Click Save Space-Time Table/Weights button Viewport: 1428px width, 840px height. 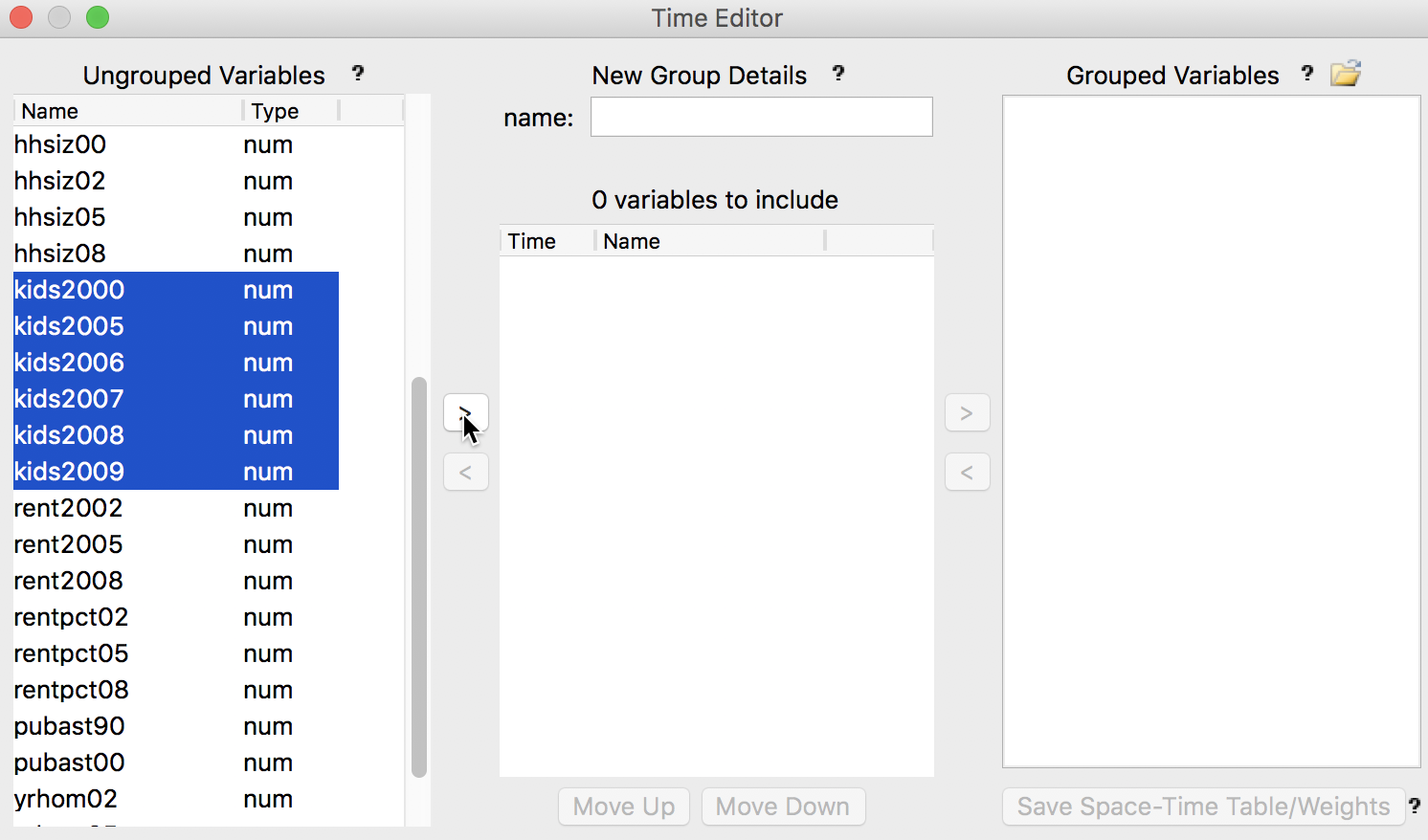(1203, 807)
